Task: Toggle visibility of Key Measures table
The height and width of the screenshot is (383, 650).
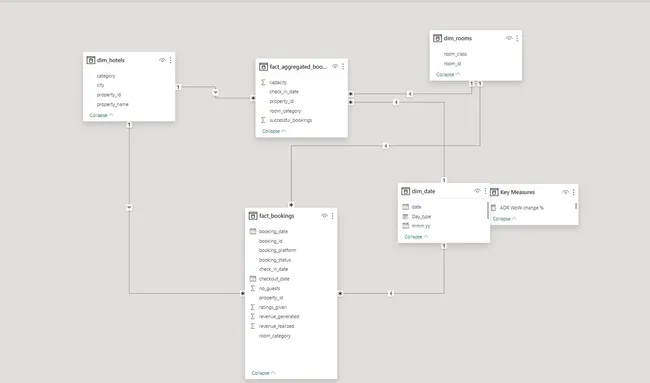Action: (x=565, y=192)
